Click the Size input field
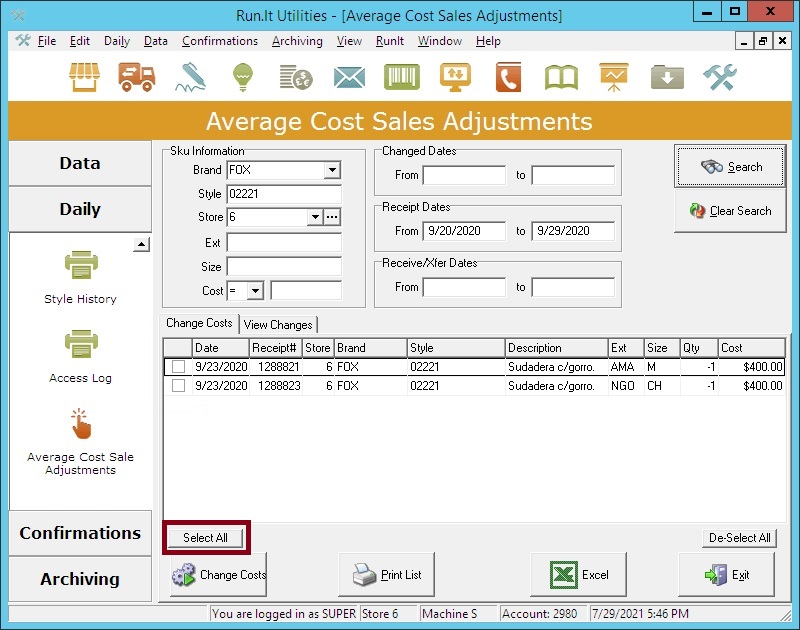Image resolution: width=800 pixels, height=630 pixels. pos(284,267)
